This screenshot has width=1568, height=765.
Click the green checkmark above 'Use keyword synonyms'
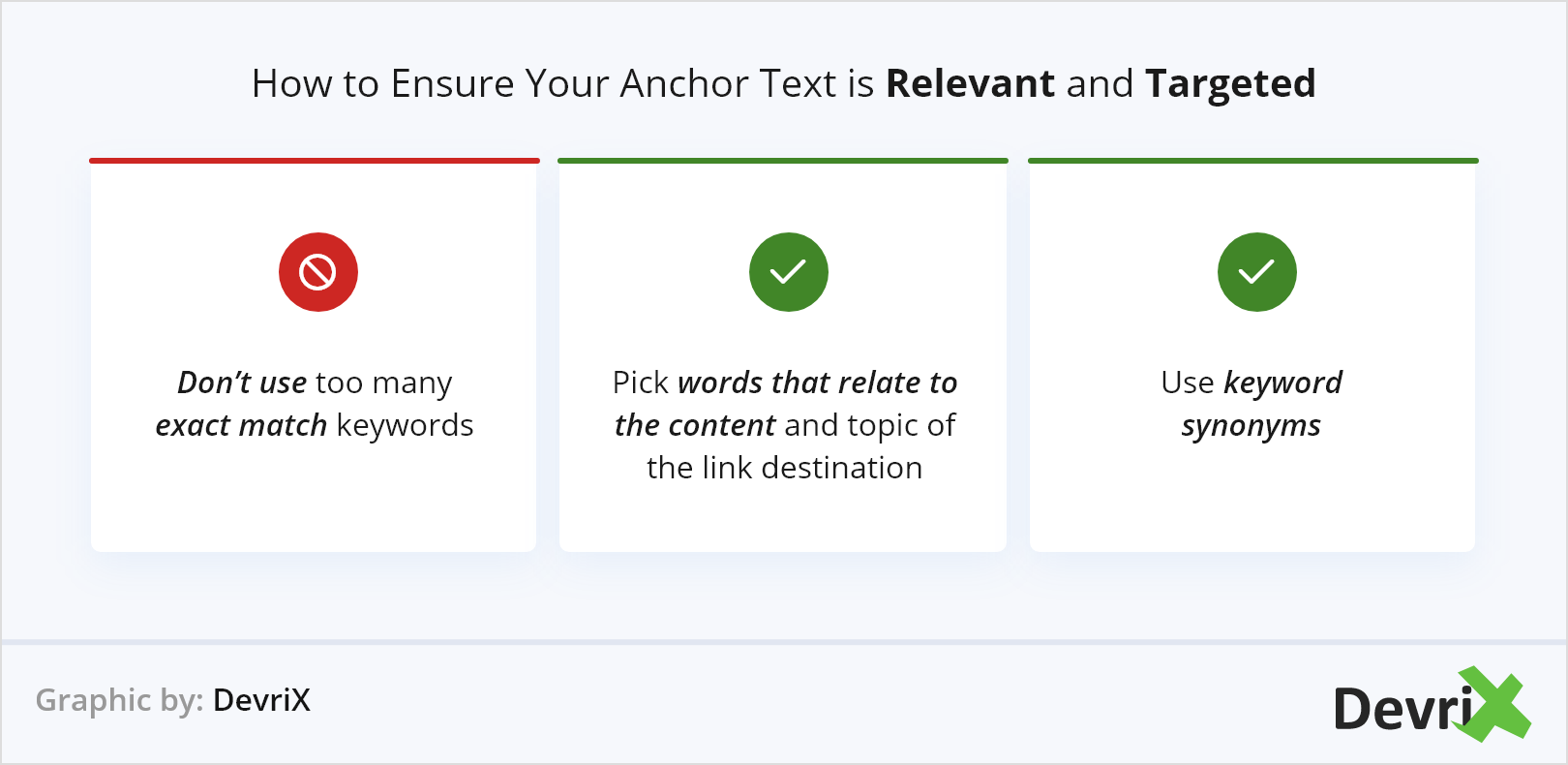[1256, 272]
